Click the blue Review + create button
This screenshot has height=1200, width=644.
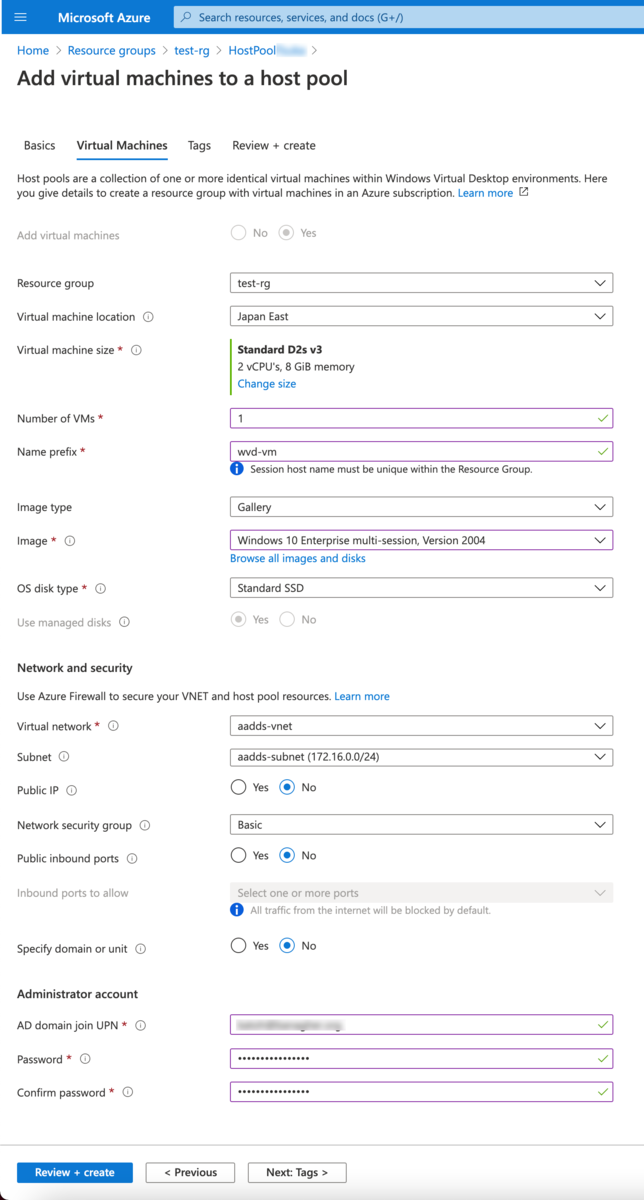[x=75, y=1172]
